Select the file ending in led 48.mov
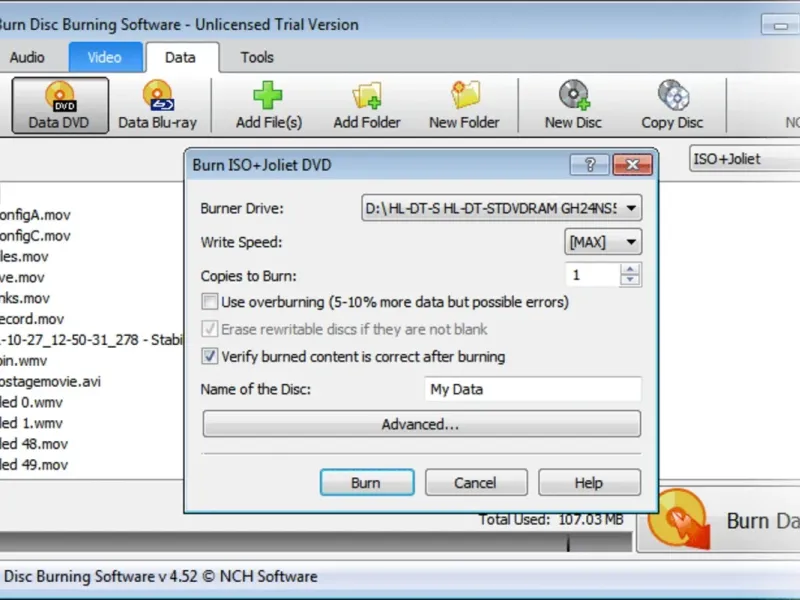 34,444
